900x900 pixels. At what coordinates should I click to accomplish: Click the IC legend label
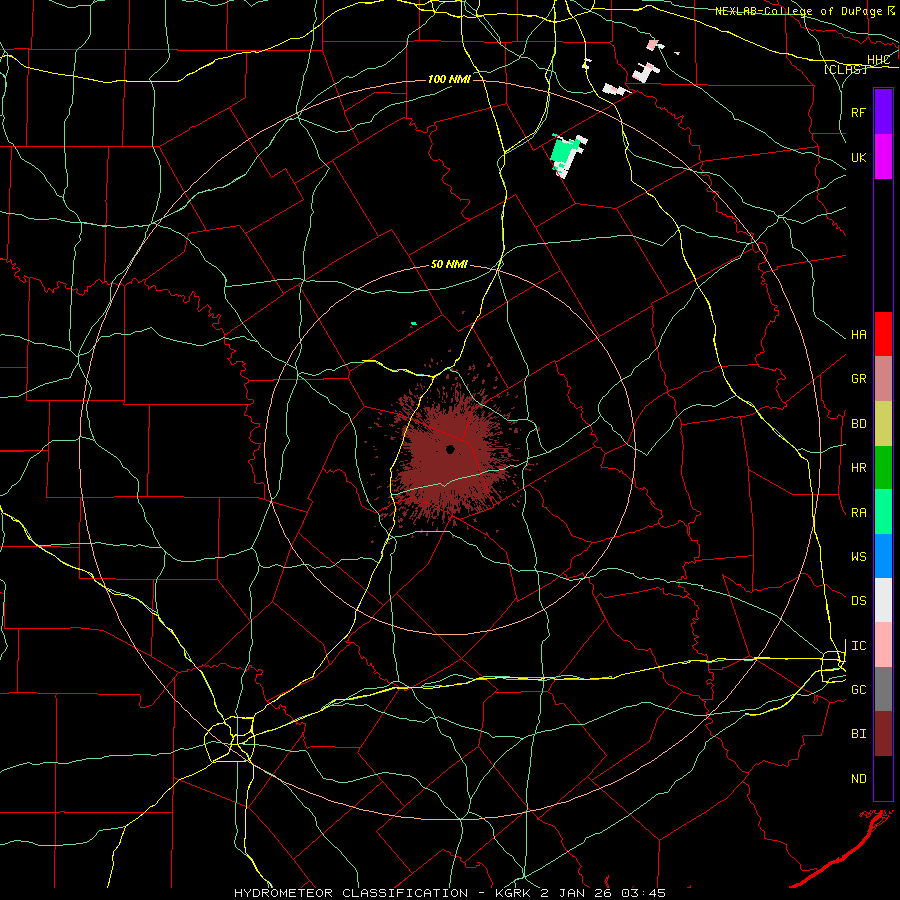click(x=858, y=646)
